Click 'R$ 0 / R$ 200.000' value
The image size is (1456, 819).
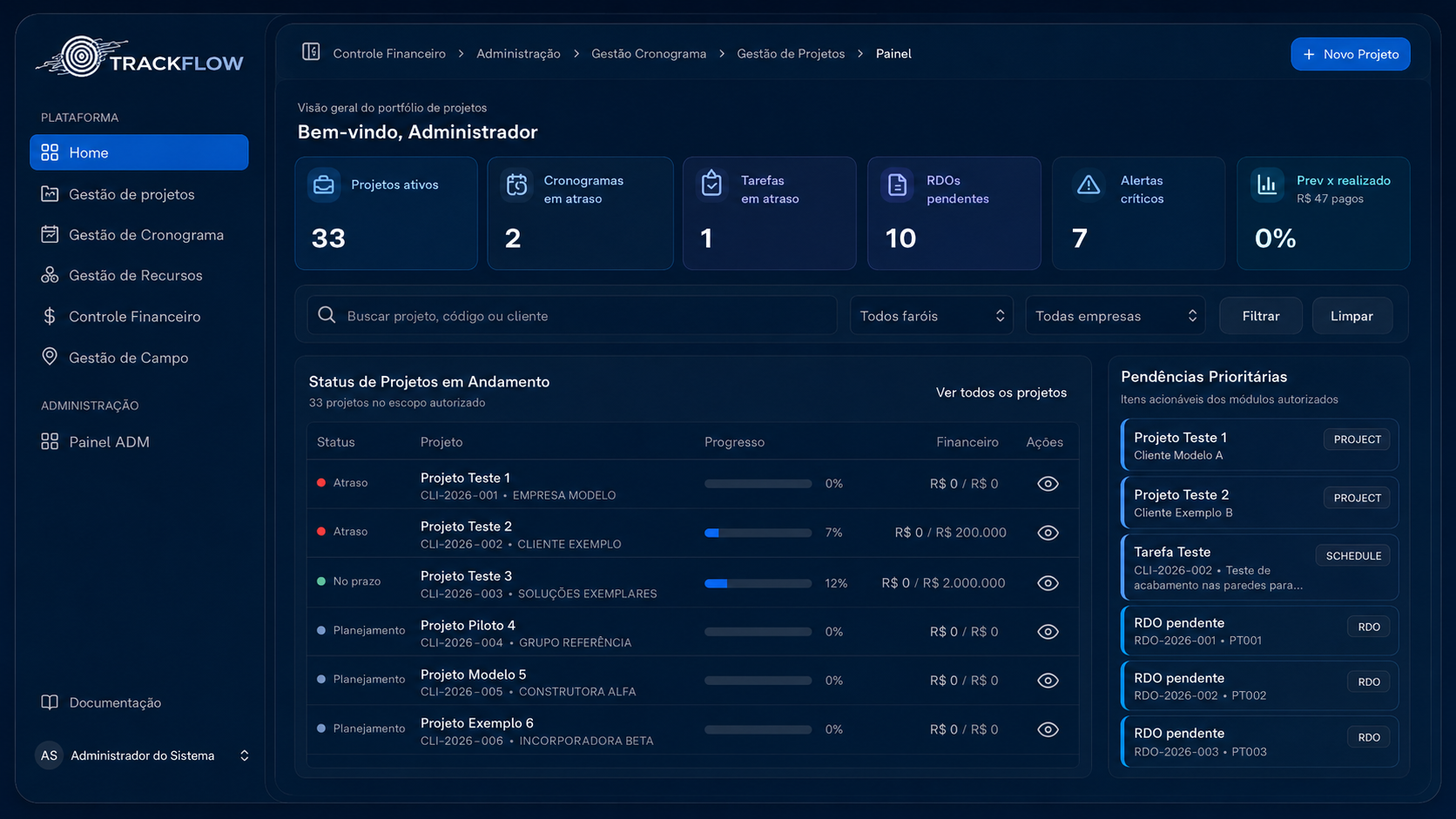950,533
